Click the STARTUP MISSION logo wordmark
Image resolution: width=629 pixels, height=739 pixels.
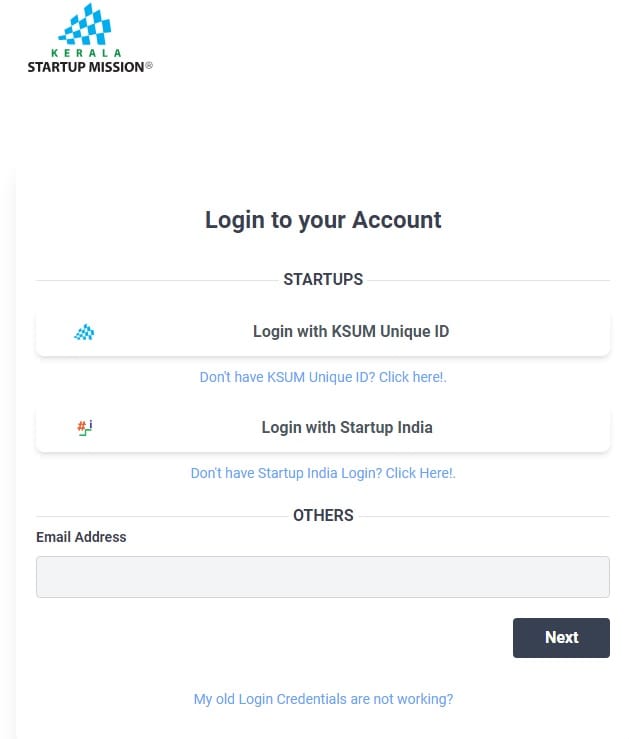point(85,68)
